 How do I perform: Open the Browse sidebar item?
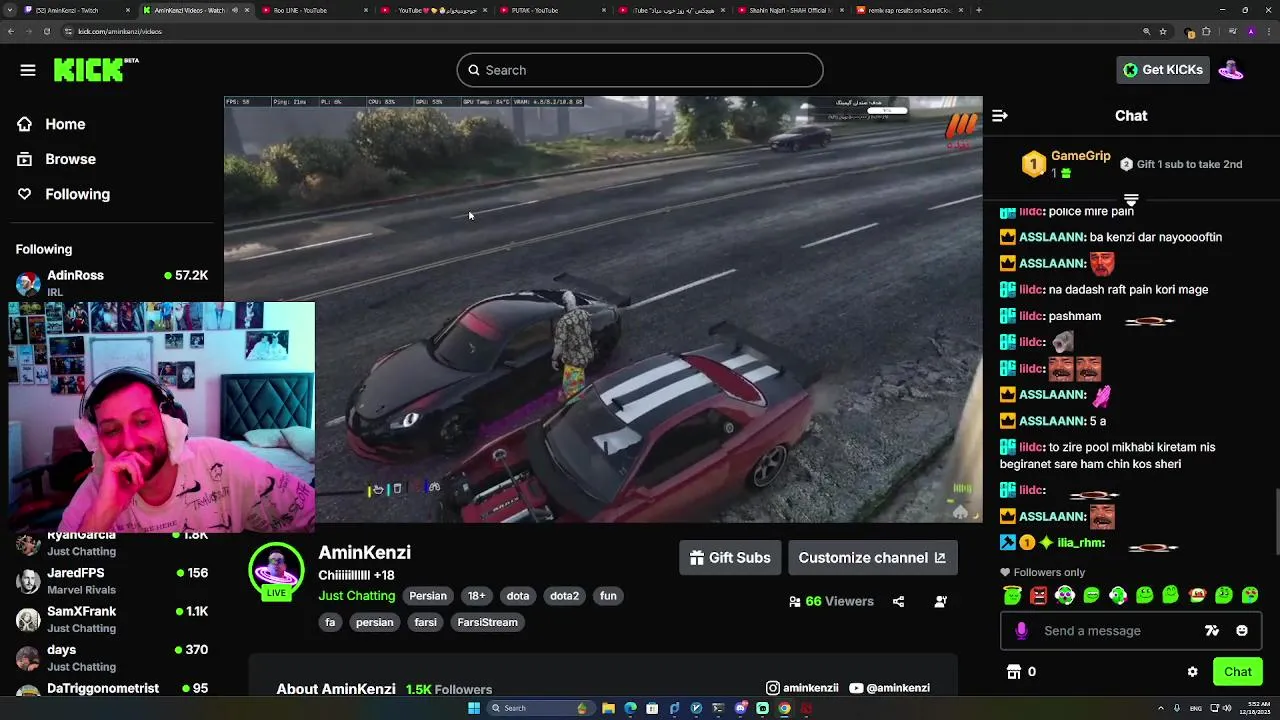click(70, 159)
